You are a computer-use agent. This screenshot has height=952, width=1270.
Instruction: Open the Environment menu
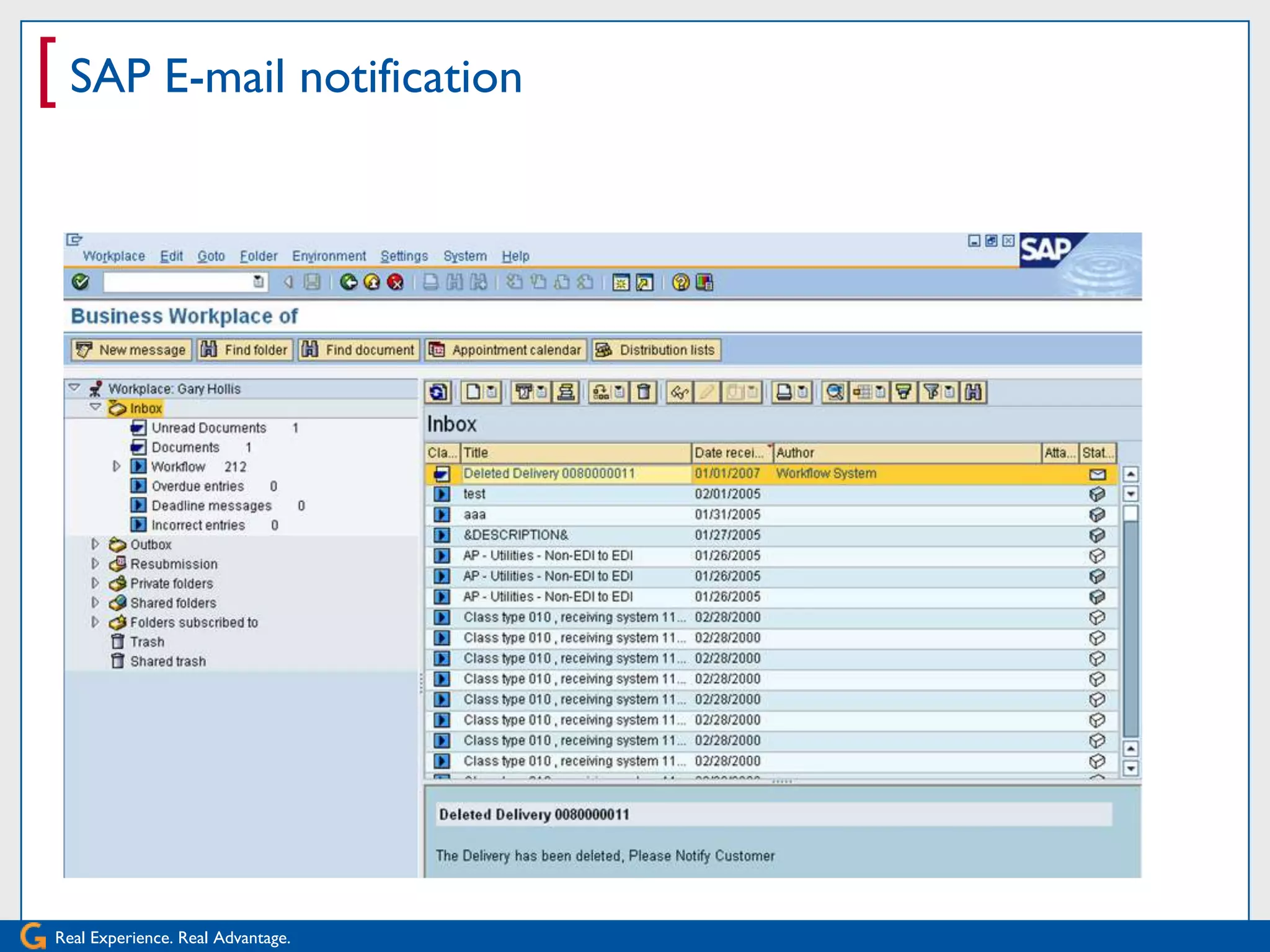tap(329, 256)
